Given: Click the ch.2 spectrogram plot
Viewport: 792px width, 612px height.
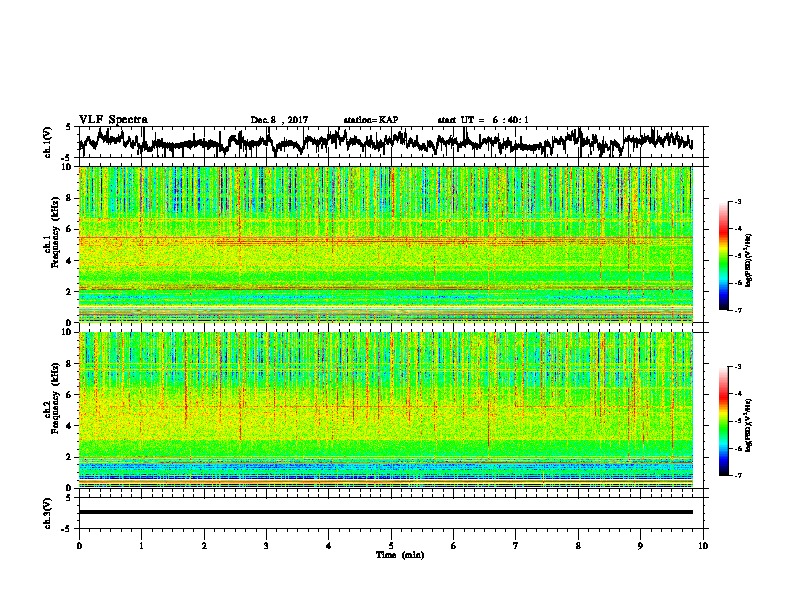Looking at the screenshot, I should pyautogui.click(x=386, y=410).
